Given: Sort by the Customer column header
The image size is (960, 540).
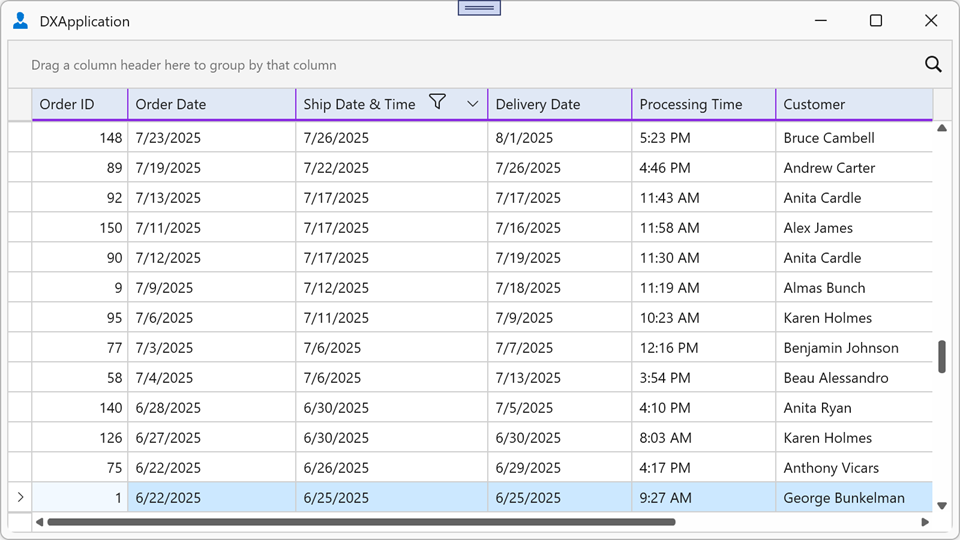Looking at the screenshot, I should tap(854, 104).
